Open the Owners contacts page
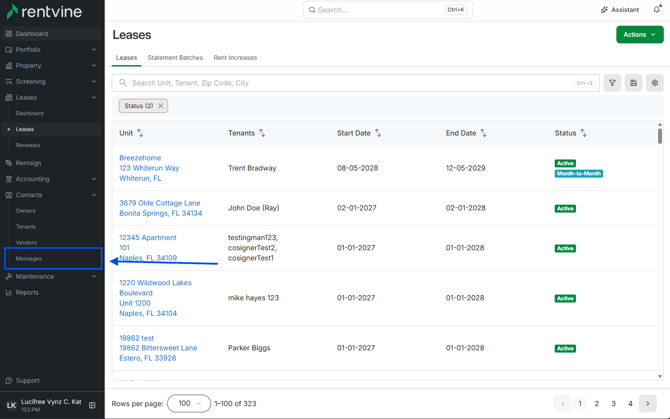Image resolution: width=670 pixels, height=419 pixels. [x=26, y=211]
